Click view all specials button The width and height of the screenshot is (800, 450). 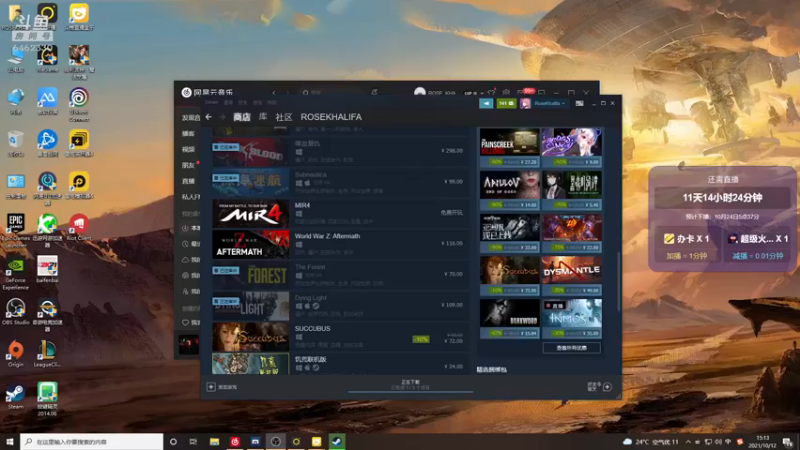point(571,348)
